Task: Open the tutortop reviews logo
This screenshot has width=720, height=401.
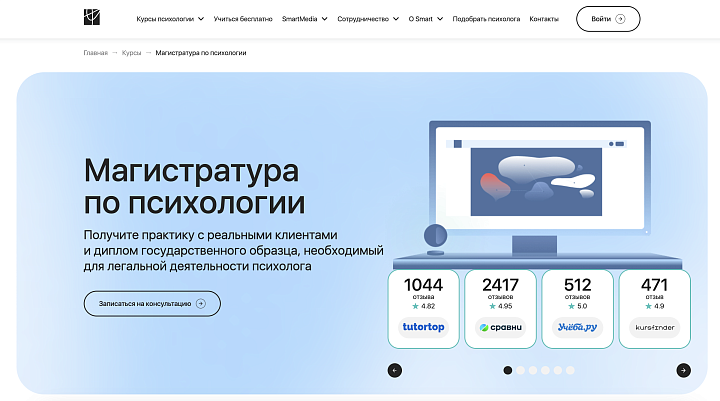Action: (422, 327)
